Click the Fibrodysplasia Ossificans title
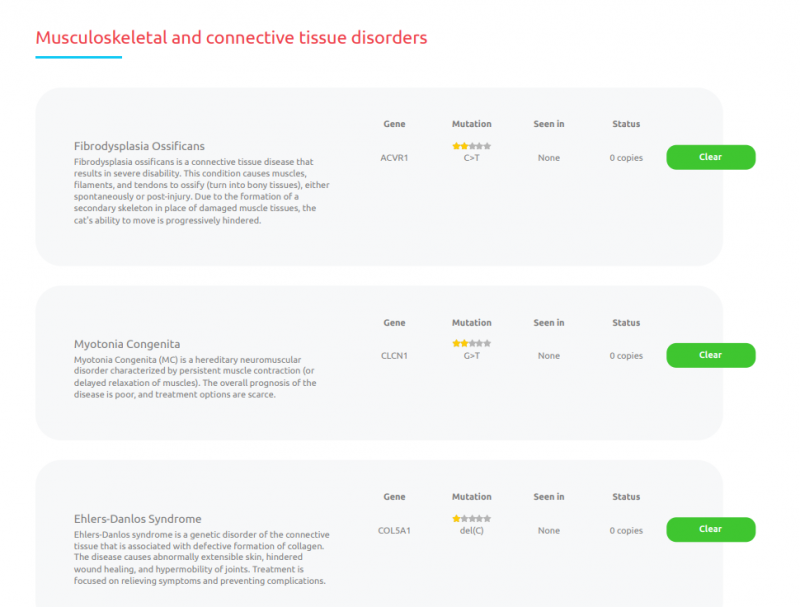Image resolution: width=800 pixels, height=607 pixels. [x=139, y=146]
